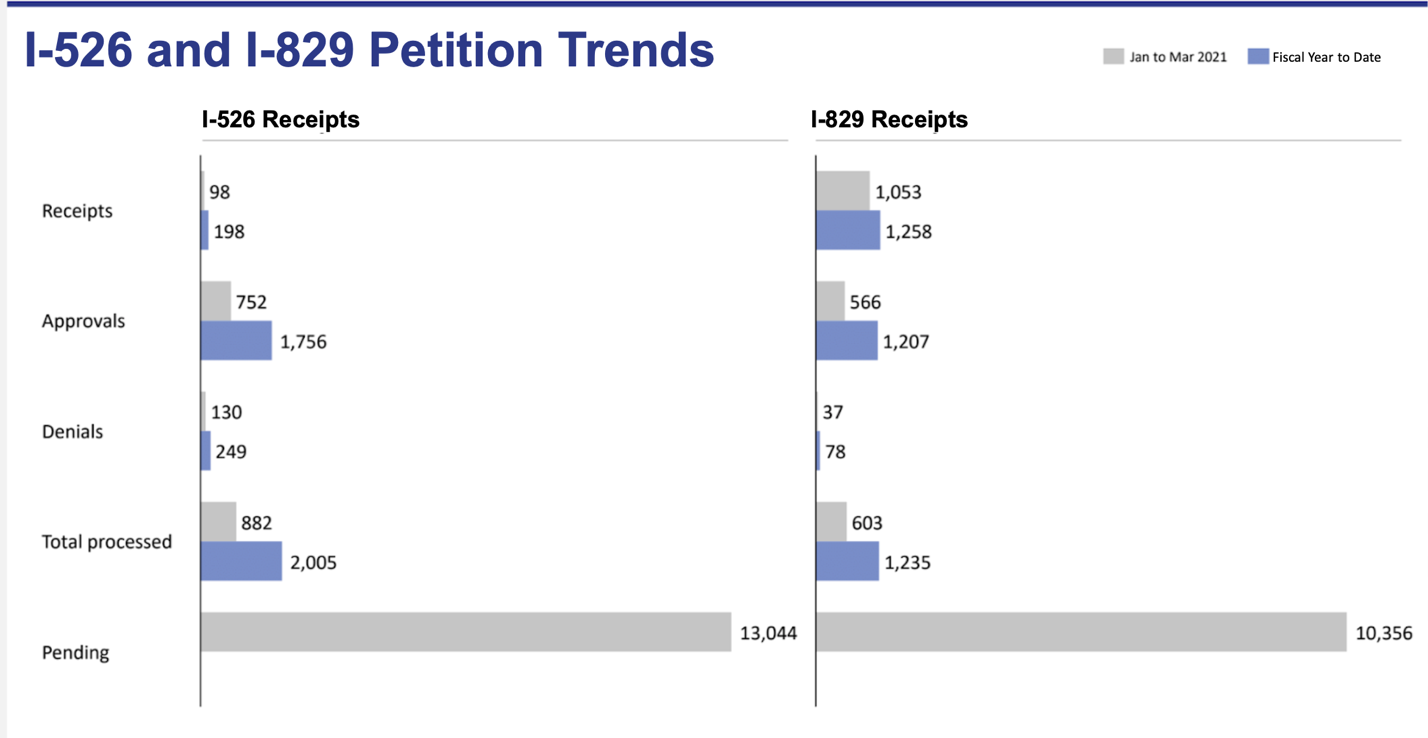Click the Approvals row label
The image size is (1428, 738).
(84, 321)
